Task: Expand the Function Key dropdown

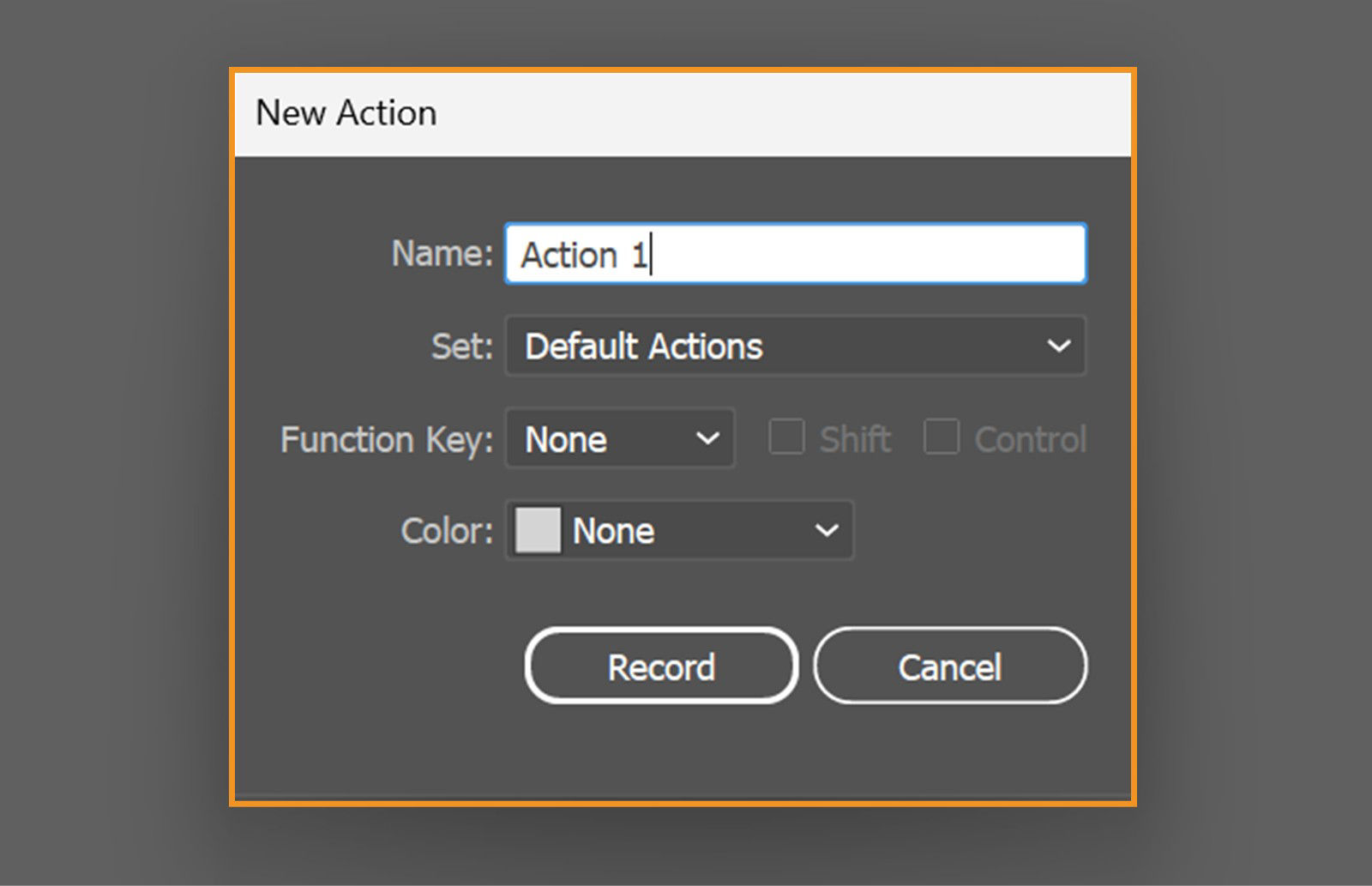Action: coord(617,439)
